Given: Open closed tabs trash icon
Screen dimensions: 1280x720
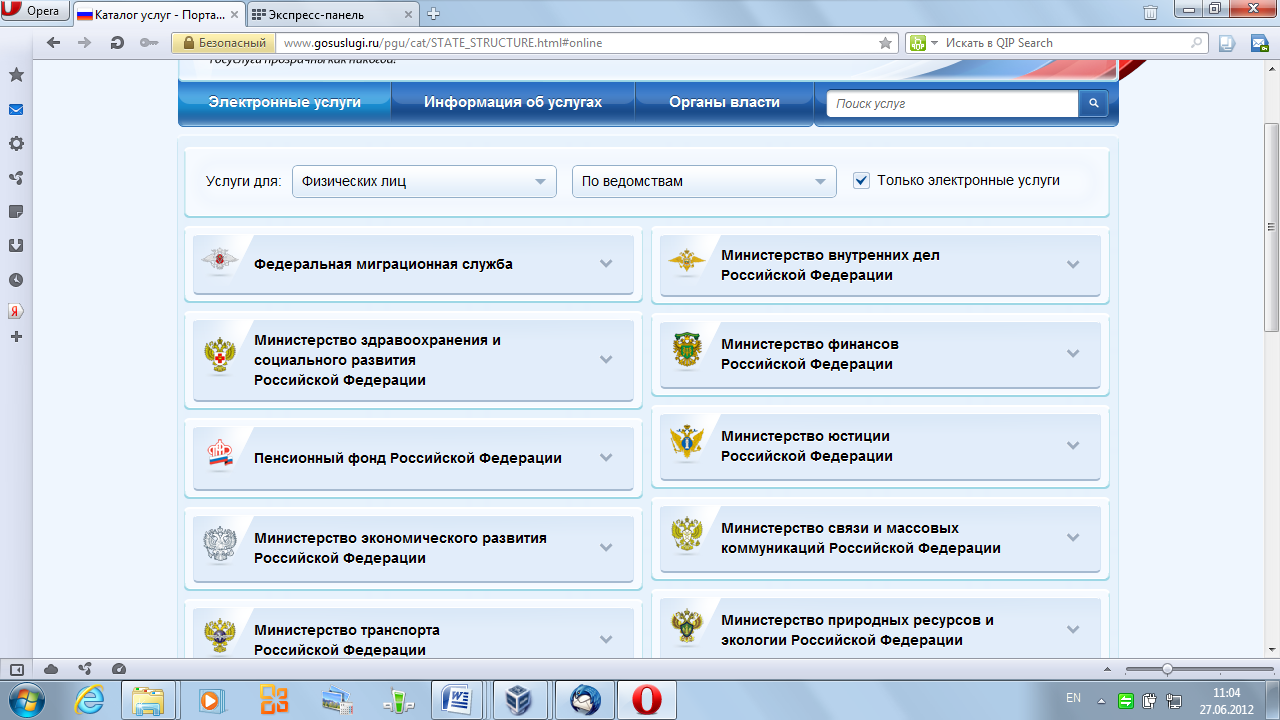Looking at the screenshot, I should (x=1151, y=13).
